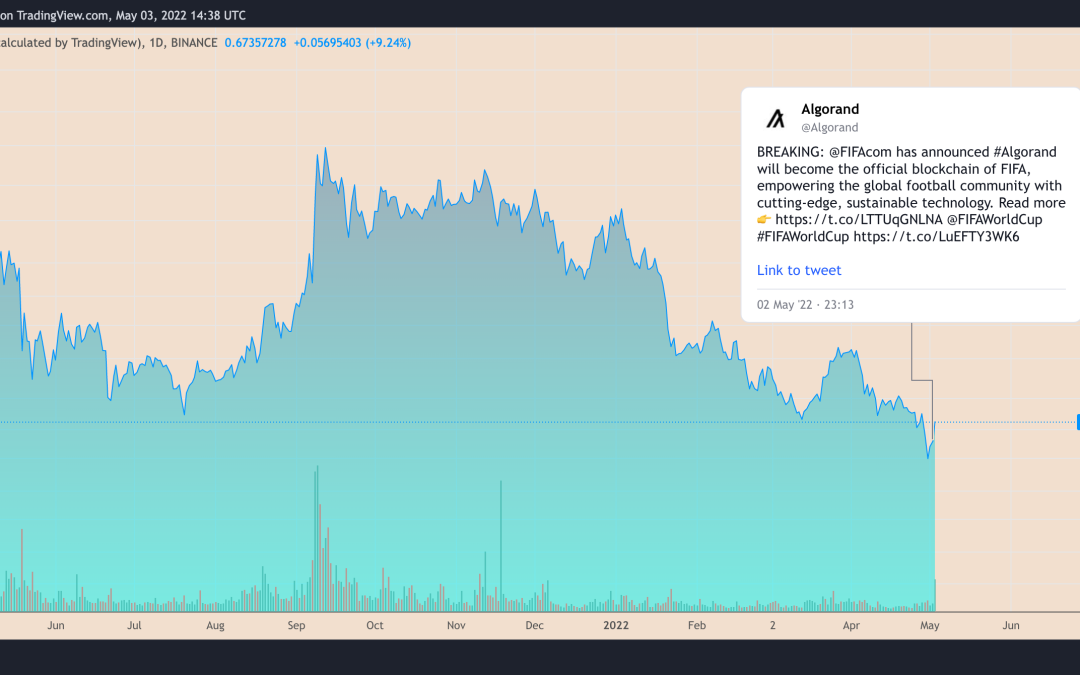Click the header date 'May 03, 2022 14:38 UTC'
1080x675 pixels.
[180, 15]
